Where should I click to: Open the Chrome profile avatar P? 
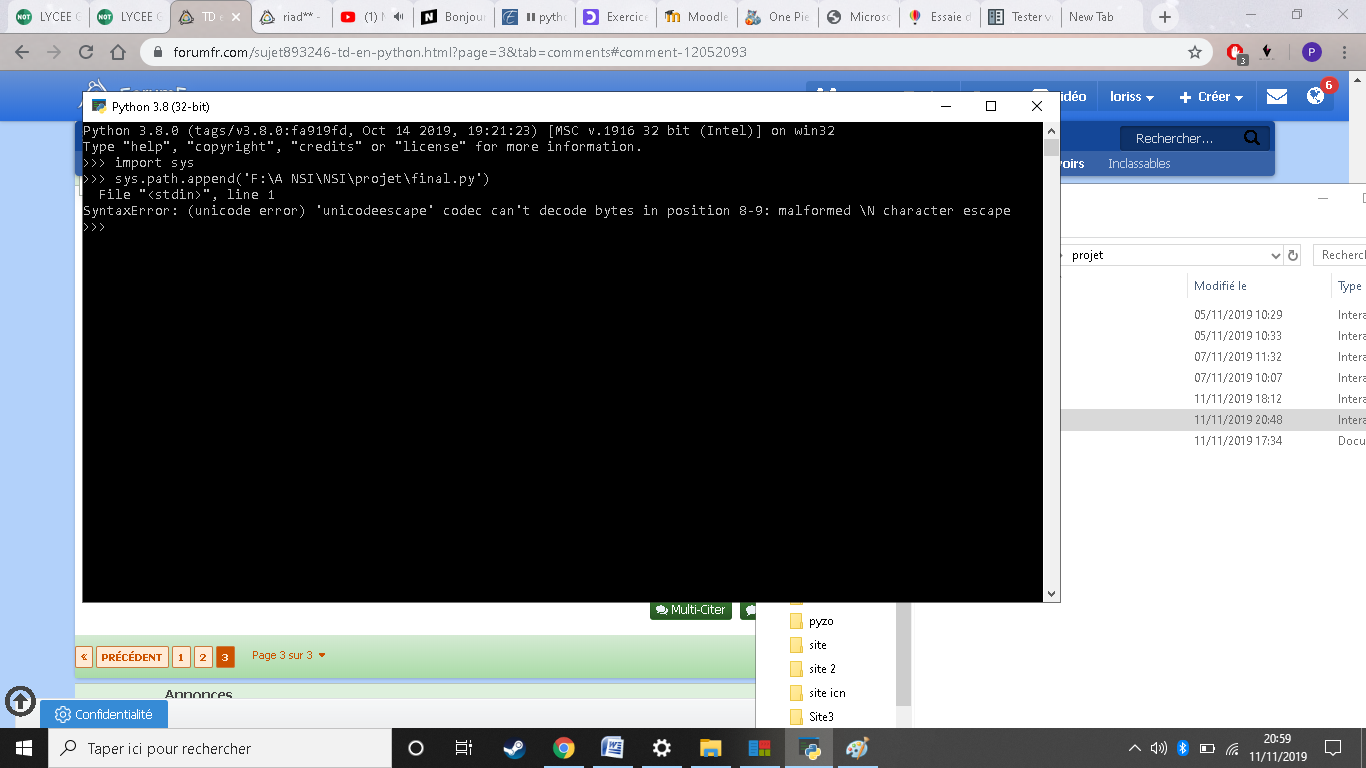[x=1312, y=52]
